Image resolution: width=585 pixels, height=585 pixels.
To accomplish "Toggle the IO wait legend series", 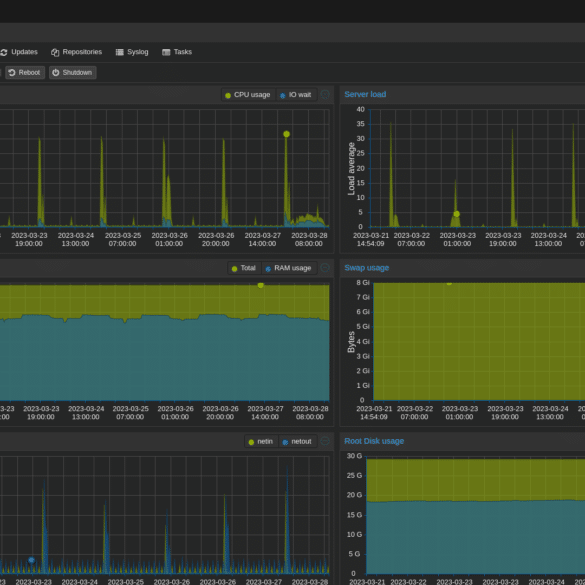I will pyautogui.click(x=296, y=95).
